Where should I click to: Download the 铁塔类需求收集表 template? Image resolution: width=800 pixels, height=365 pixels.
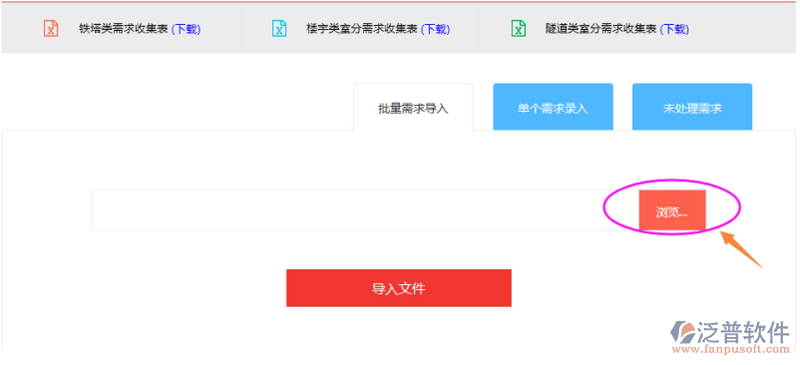186,29
